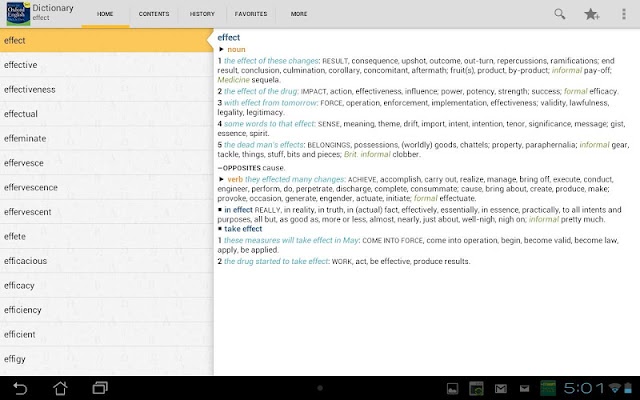The width and height of the screenshot is (640, 400).
Task: Open the FAVORITES tab
Action: coord(251,14)
